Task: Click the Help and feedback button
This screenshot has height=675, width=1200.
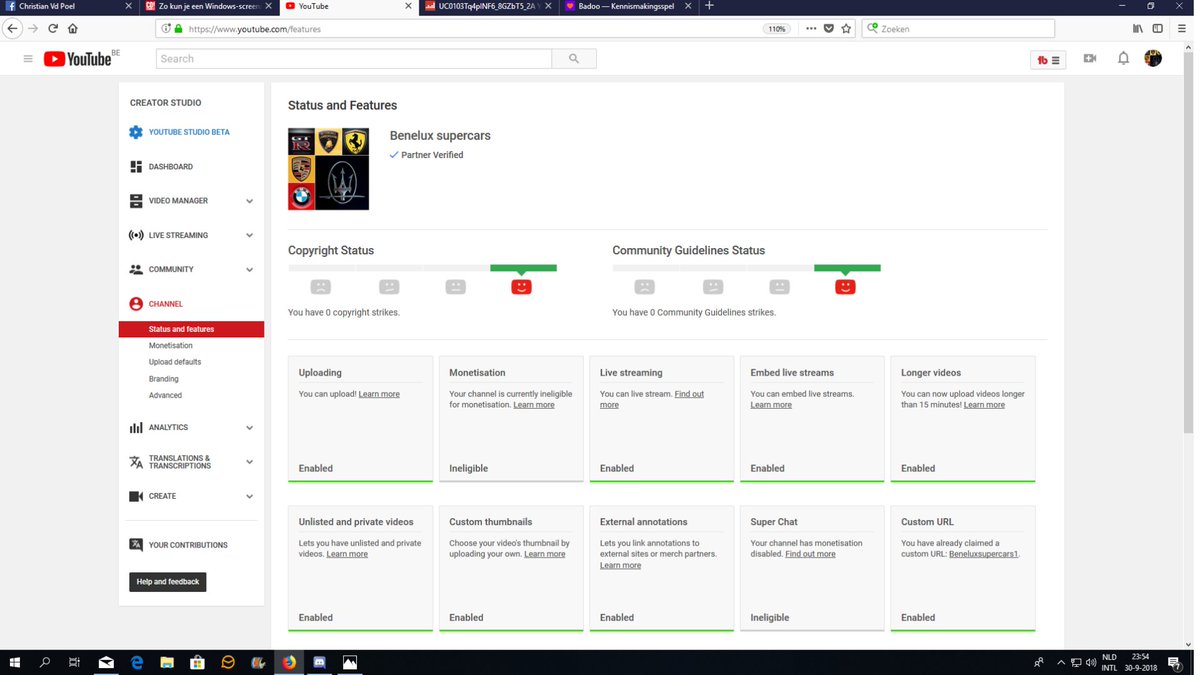Action: (168, 582)
